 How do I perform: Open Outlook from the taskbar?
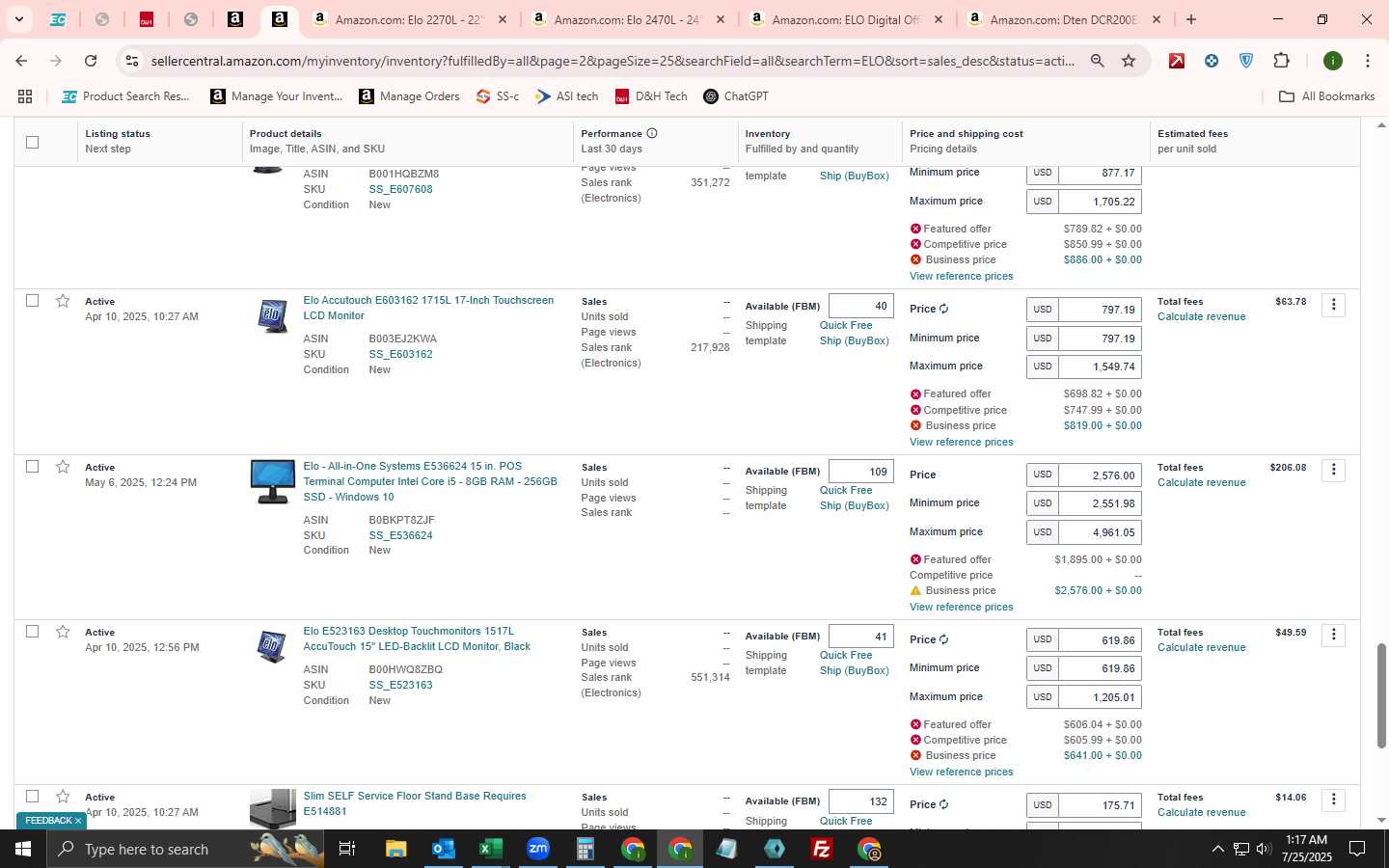coord(443,849)
